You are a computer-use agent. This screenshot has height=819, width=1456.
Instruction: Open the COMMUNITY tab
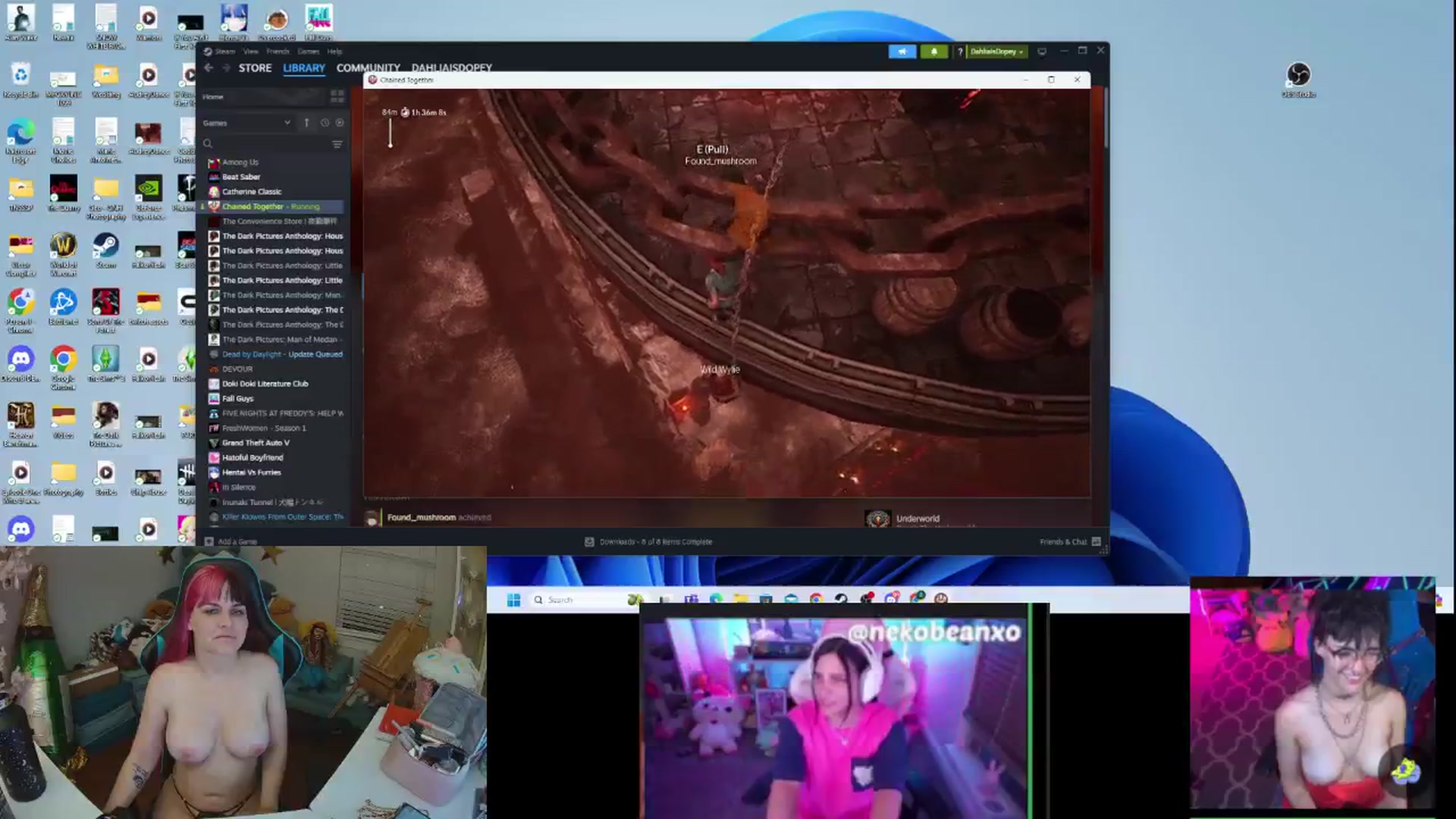pos(368,68)
